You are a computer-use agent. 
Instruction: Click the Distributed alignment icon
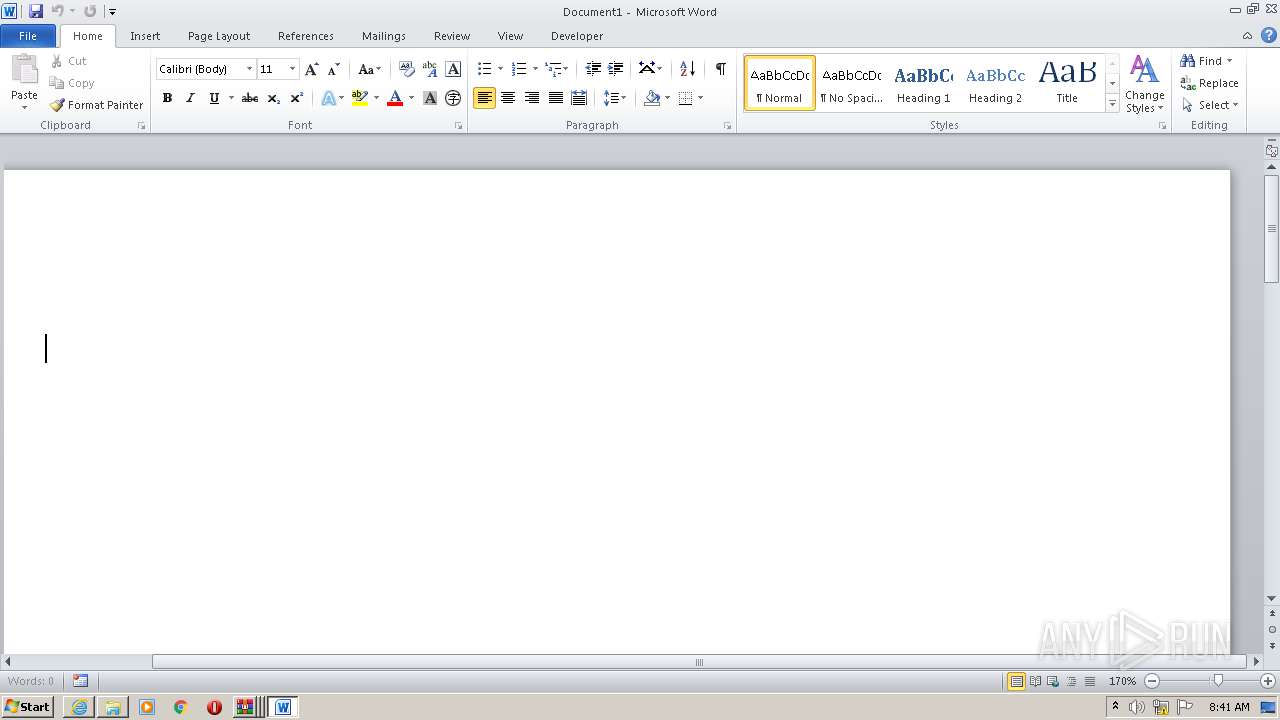click(x=578, y=98)
